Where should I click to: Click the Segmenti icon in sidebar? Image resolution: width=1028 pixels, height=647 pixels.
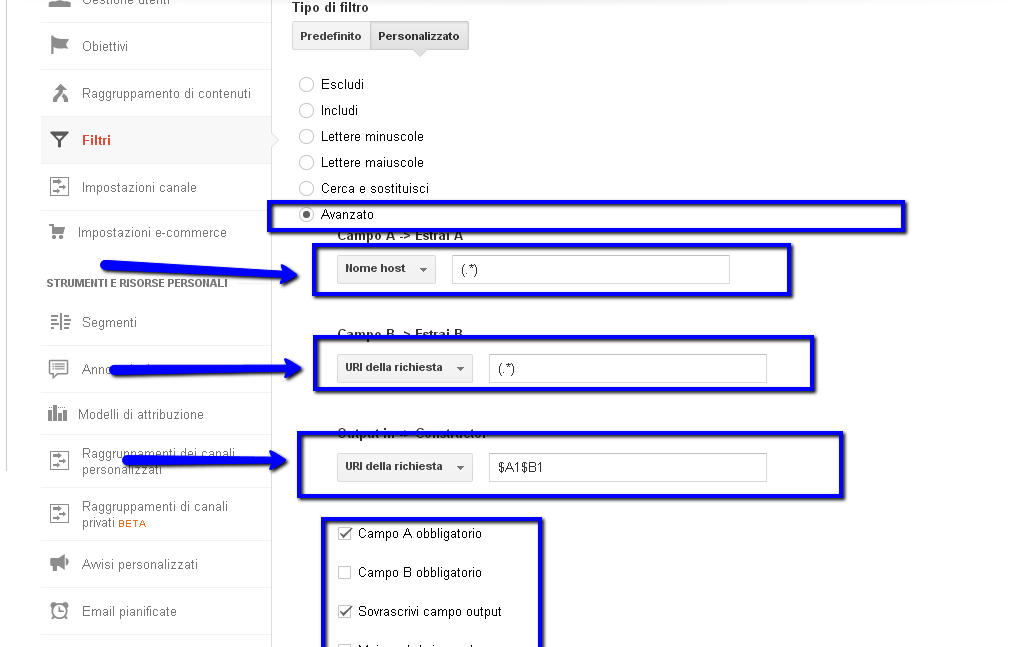click(x=60, y=322)
